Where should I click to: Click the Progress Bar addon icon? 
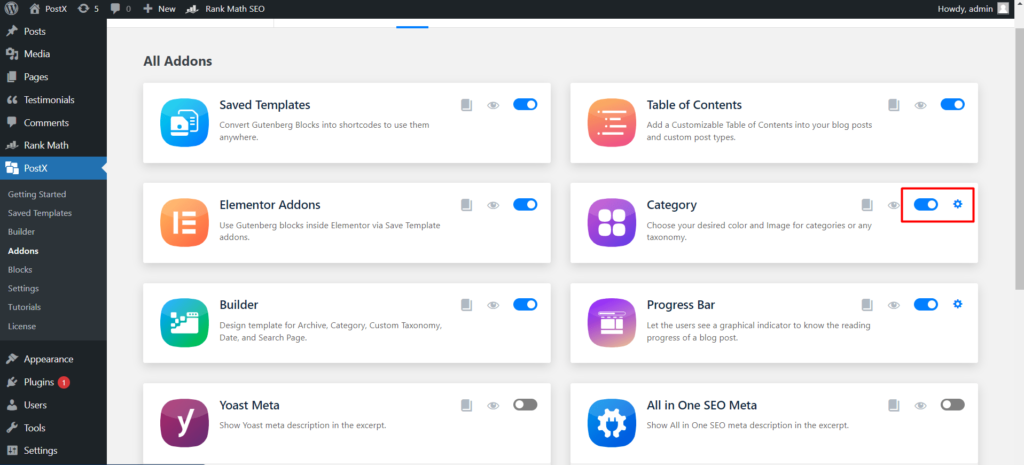[x=612, y=323]
